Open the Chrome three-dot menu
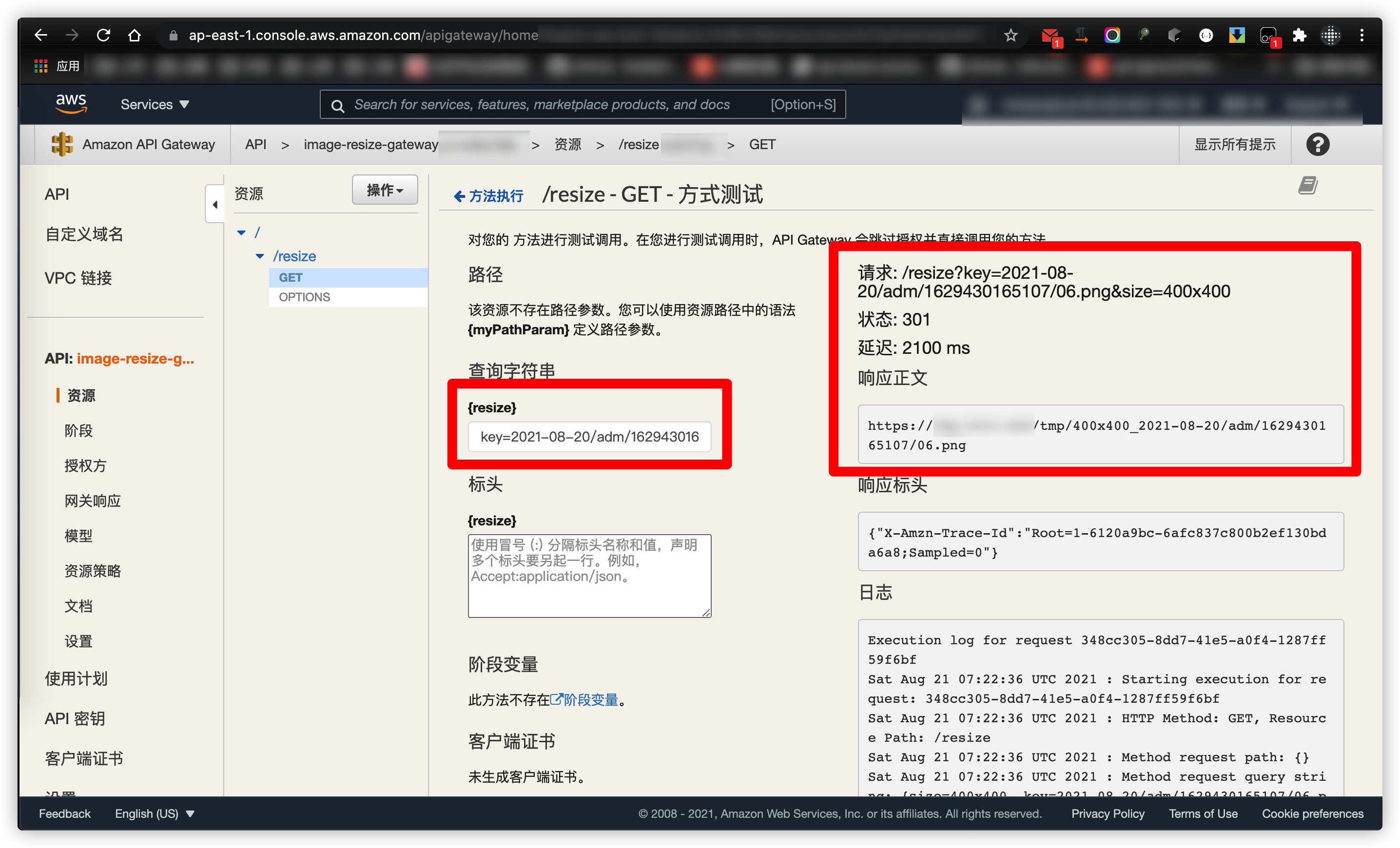Image resolution: width=1400 pixels, height=848 pixels. [x=1362, y=35]
